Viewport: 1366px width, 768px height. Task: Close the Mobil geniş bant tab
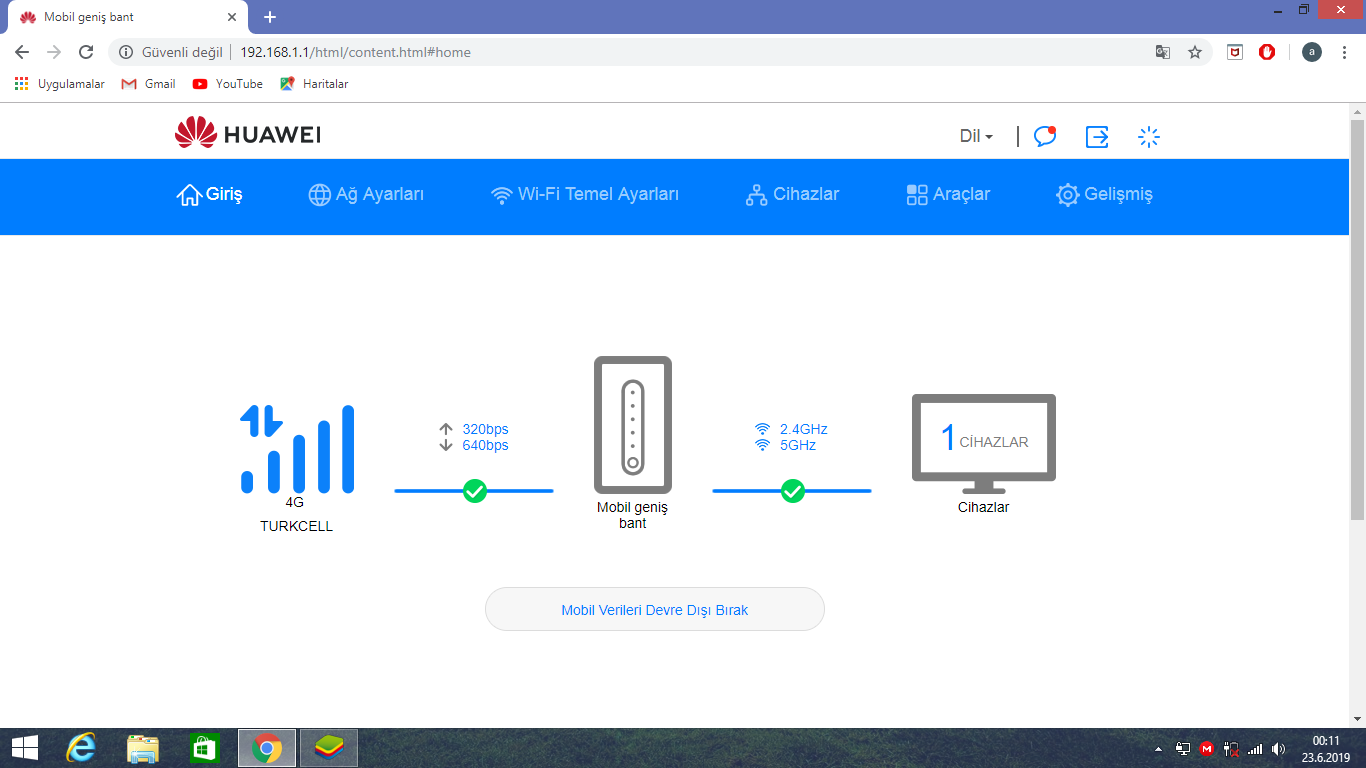(232, 17)
